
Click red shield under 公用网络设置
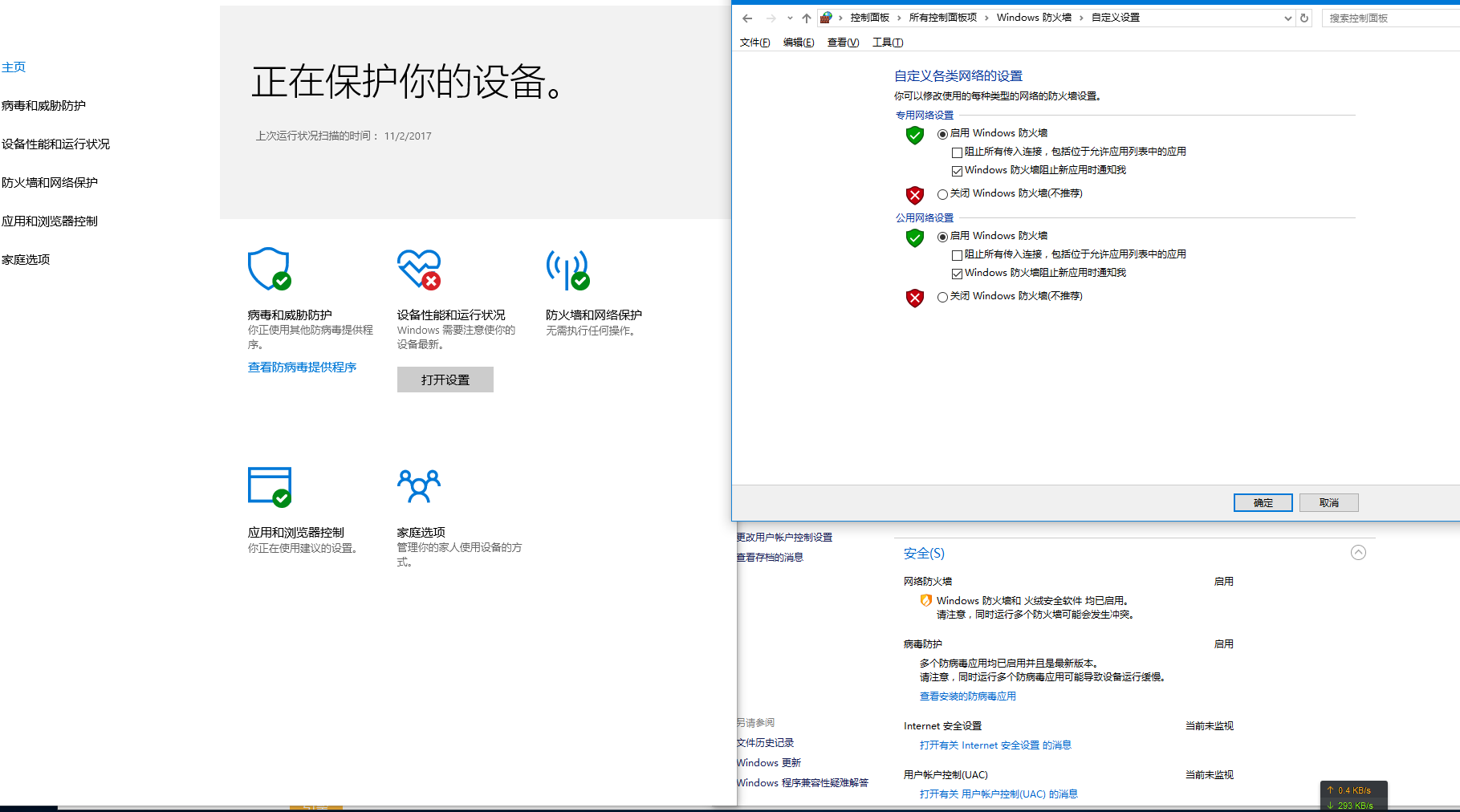915,298
